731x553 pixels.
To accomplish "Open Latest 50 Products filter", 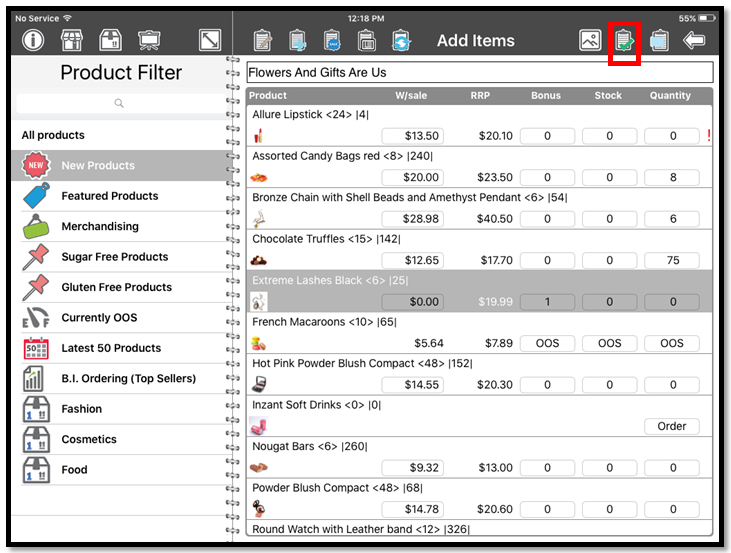I will [x=124, y=348].
